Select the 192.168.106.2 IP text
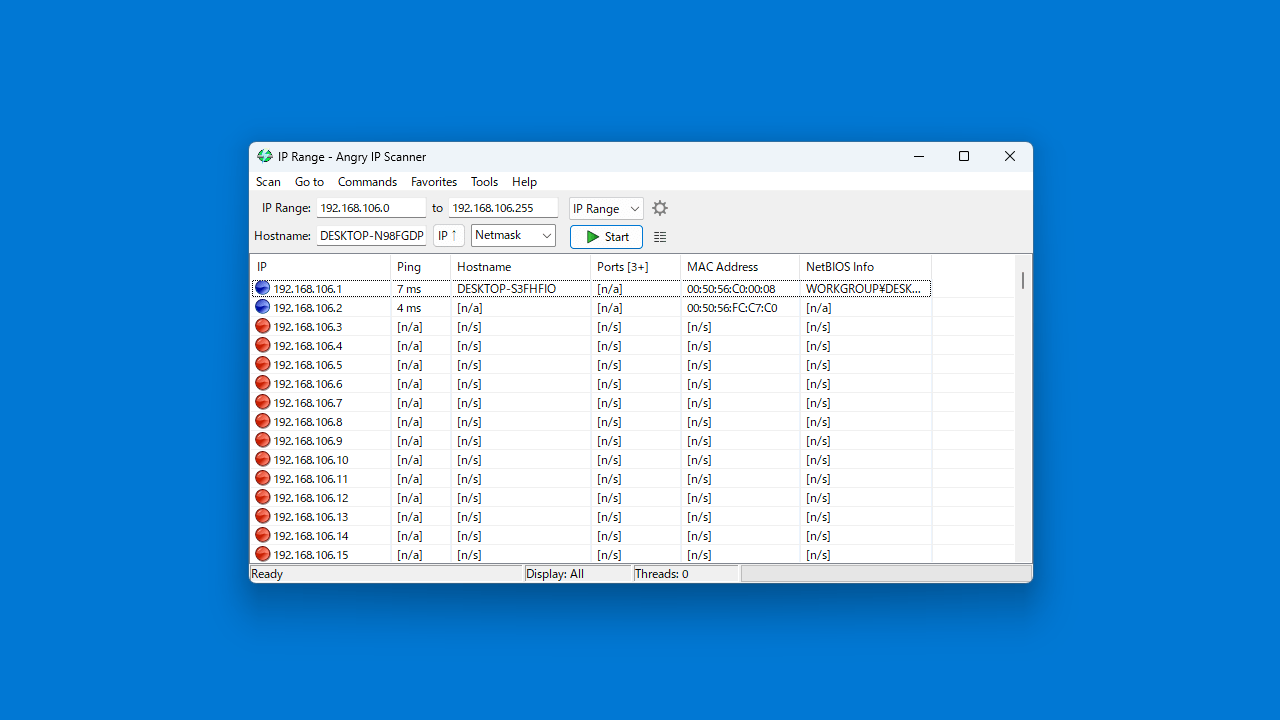Image resolution: width=1280 pixels, height=720 pixels. tap(307, 308)
